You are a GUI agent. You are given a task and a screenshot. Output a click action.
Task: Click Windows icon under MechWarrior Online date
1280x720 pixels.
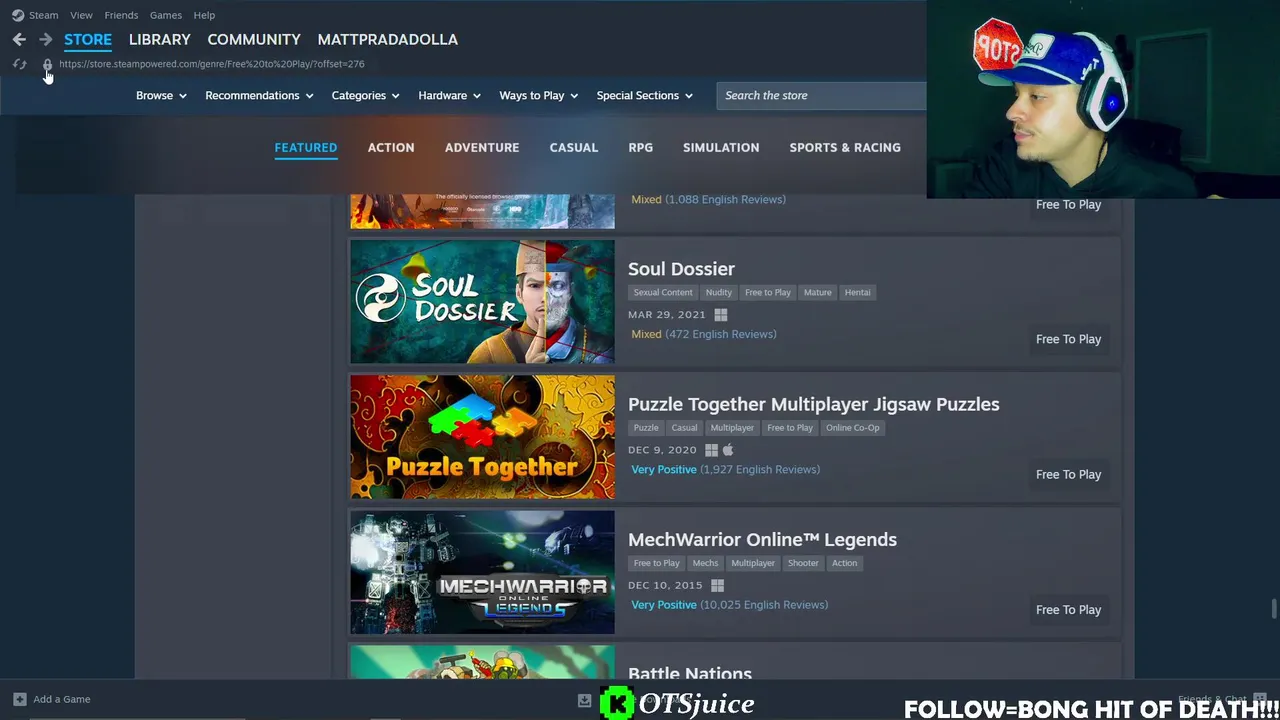click(717, 585)
